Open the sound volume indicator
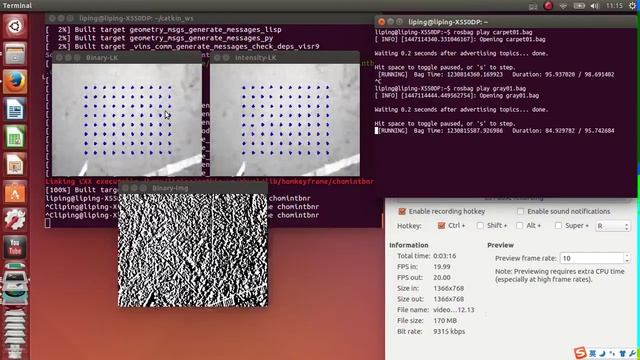Image resolution: width=640 pixels, height=360 pixels. 595,6
